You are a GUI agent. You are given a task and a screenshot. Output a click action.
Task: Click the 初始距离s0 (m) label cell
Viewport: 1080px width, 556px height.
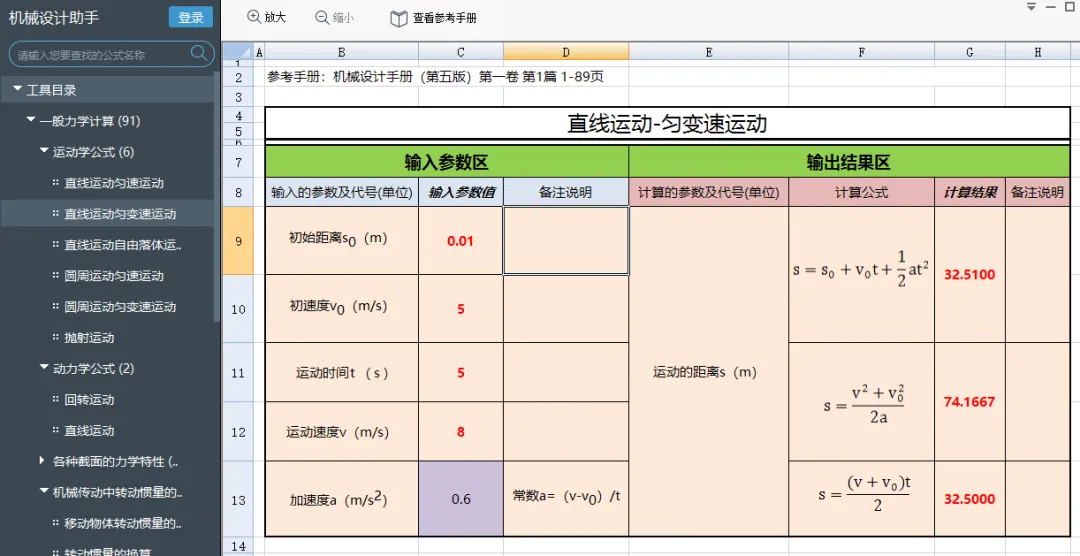tap(342, 240)
